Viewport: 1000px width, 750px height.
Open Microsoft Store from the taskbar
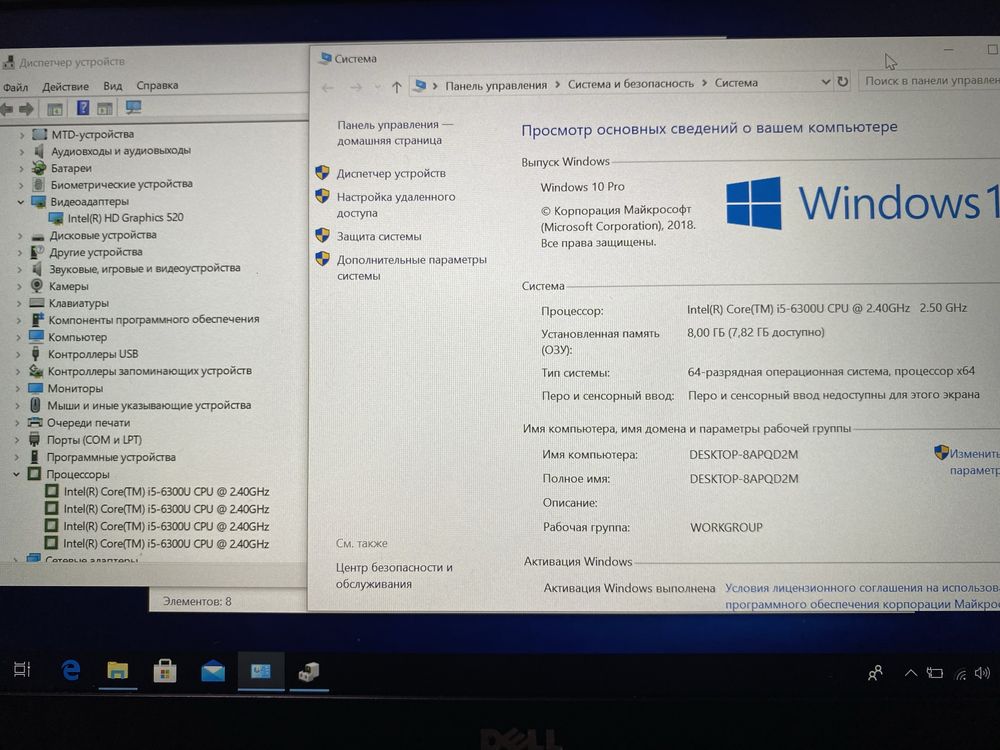point(165,672)
